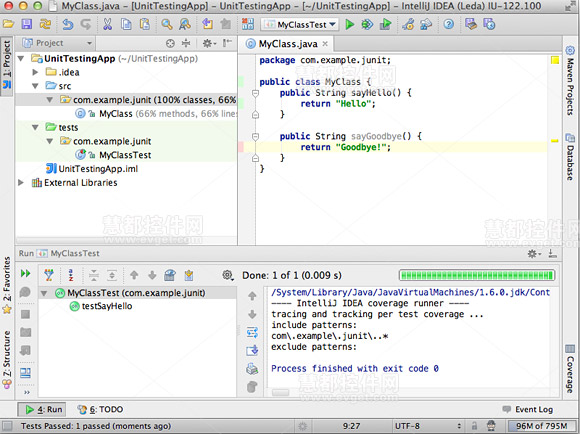Open the Database side tab
Screen dimensions: 580x434
pos(570,157)
